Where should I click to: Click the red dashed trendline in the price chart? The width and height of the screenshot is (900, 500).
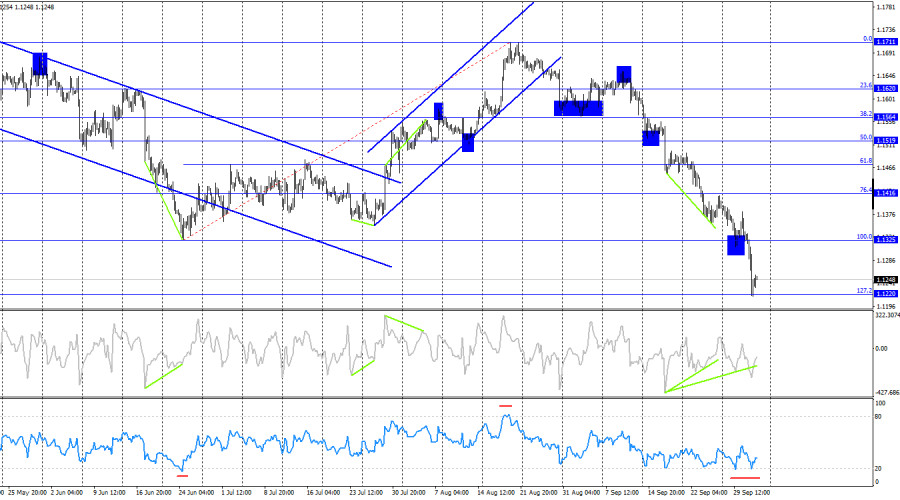(x=346, y=141)
